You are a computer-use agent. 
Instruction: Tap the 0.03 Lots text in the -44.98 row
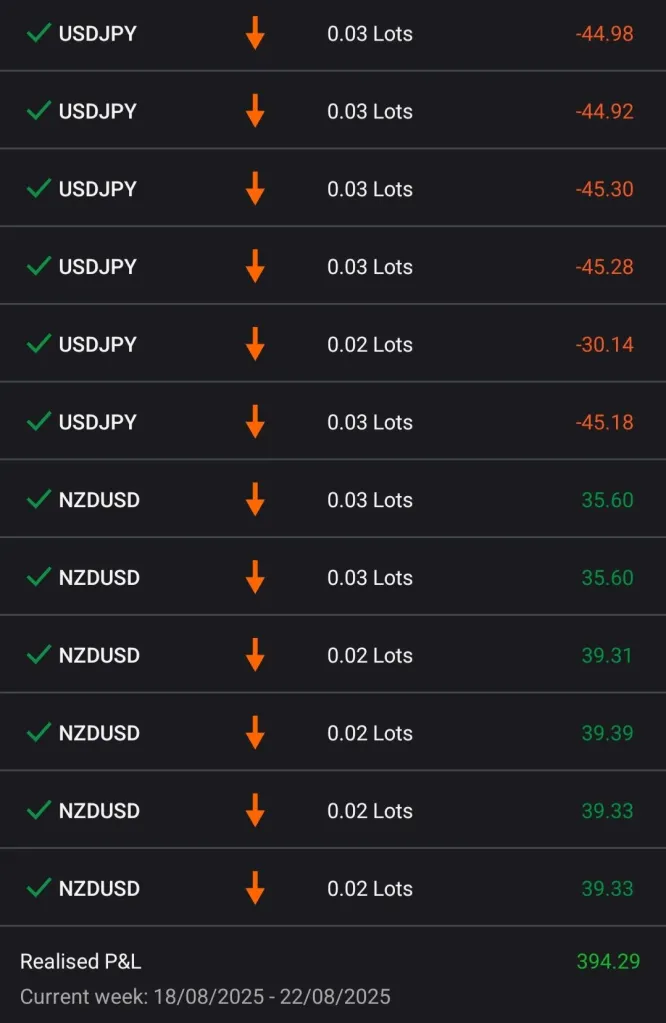click(x=370, y=34)
